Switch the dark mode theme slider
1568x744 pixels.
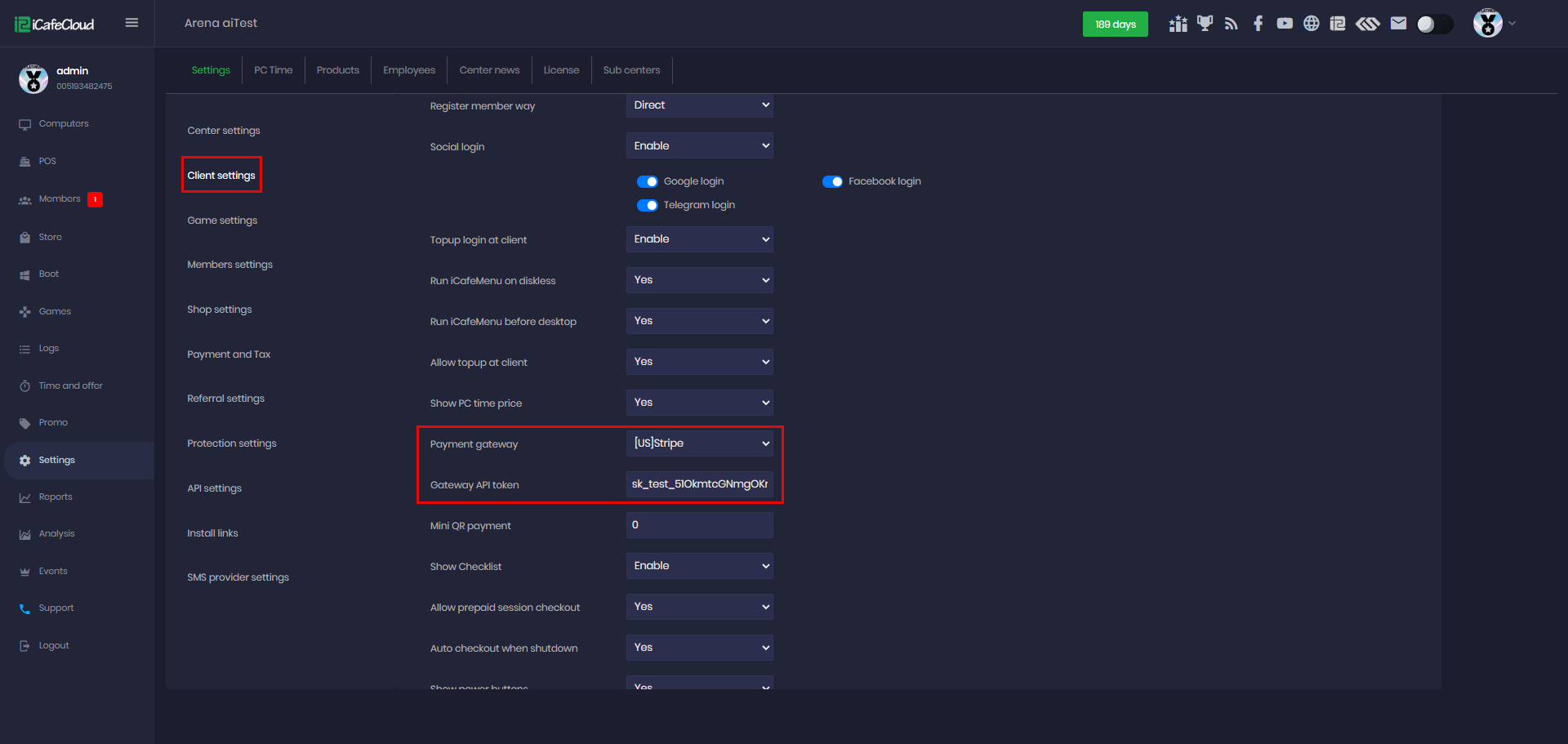coord(1434,25)
